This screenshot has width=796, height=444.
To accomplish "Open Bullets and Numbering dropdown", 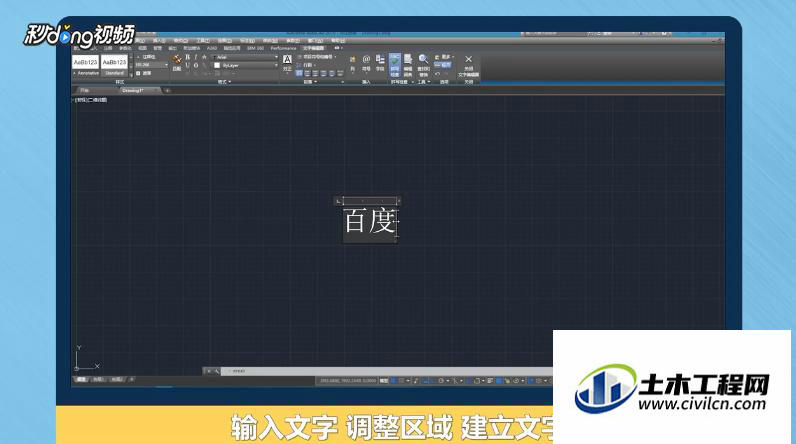I will coord(317,57).
